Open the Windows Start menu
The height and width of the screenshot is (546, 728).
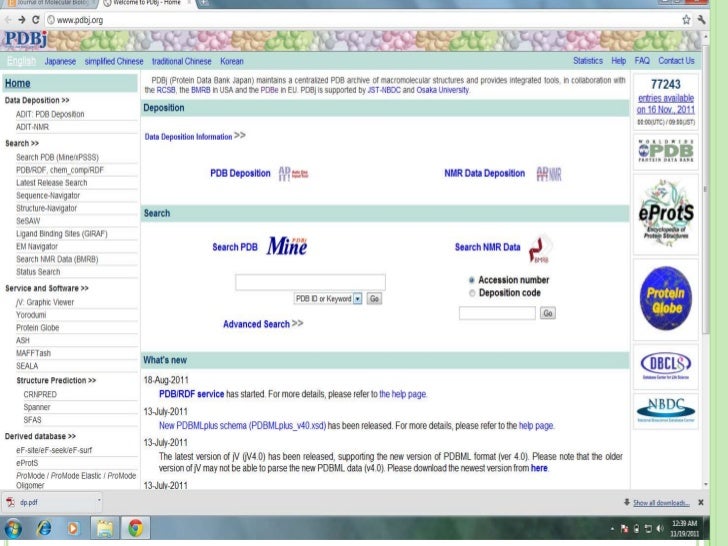pyautogui.click(x=13, y=528)
